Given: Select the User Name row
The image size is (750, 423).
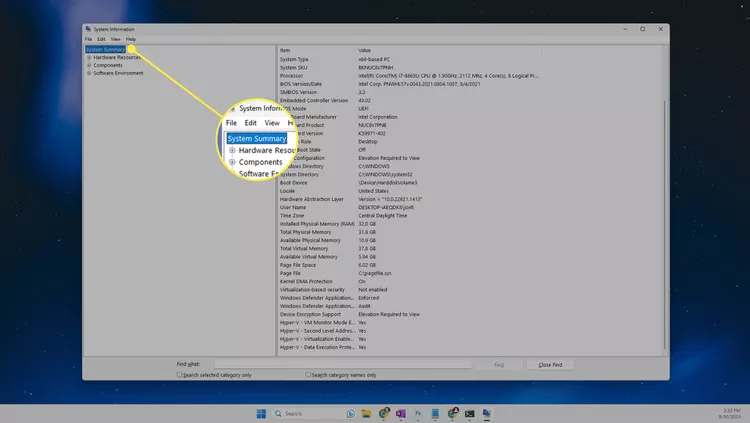Looking at the screenshot, I should 471,207.
